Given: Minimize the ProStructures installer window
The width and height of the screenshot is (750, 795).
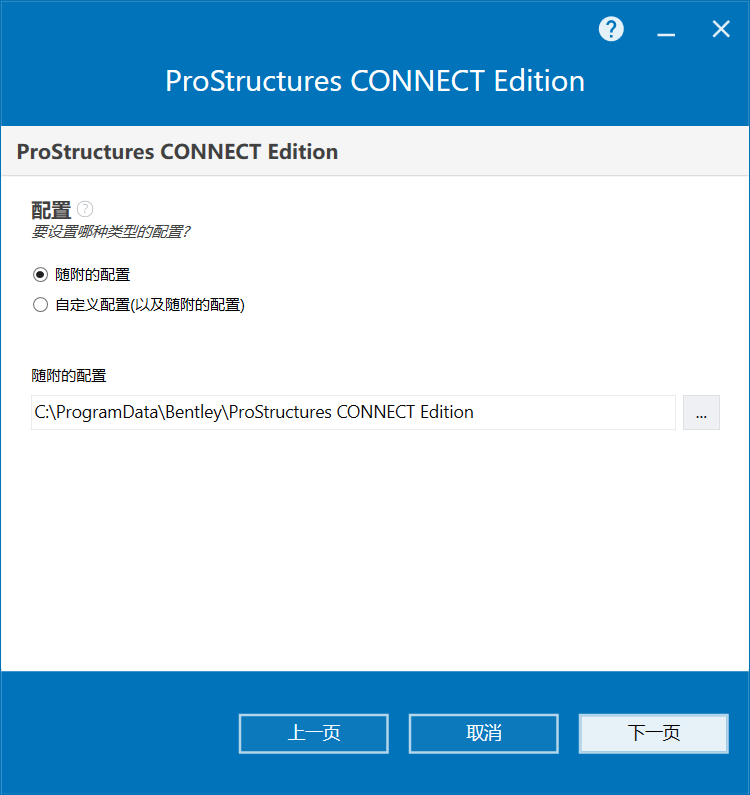Looking at the screenshot, I should coord(666,29).
